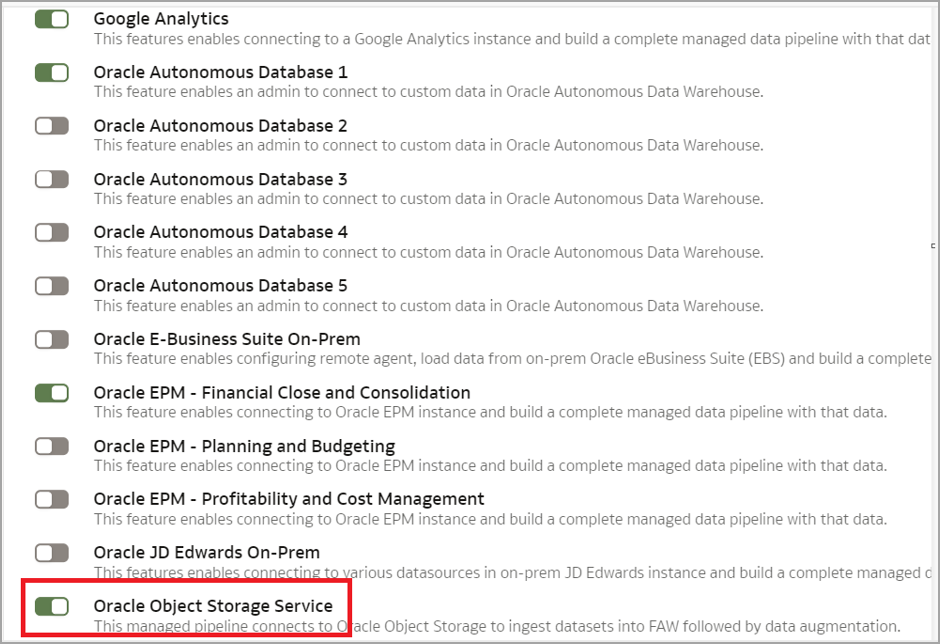The width and height of the screenshot is (940, 644).
Task: Disable EPM Financial Close and Consolidation toggle
Action: (x=51, y=393)
